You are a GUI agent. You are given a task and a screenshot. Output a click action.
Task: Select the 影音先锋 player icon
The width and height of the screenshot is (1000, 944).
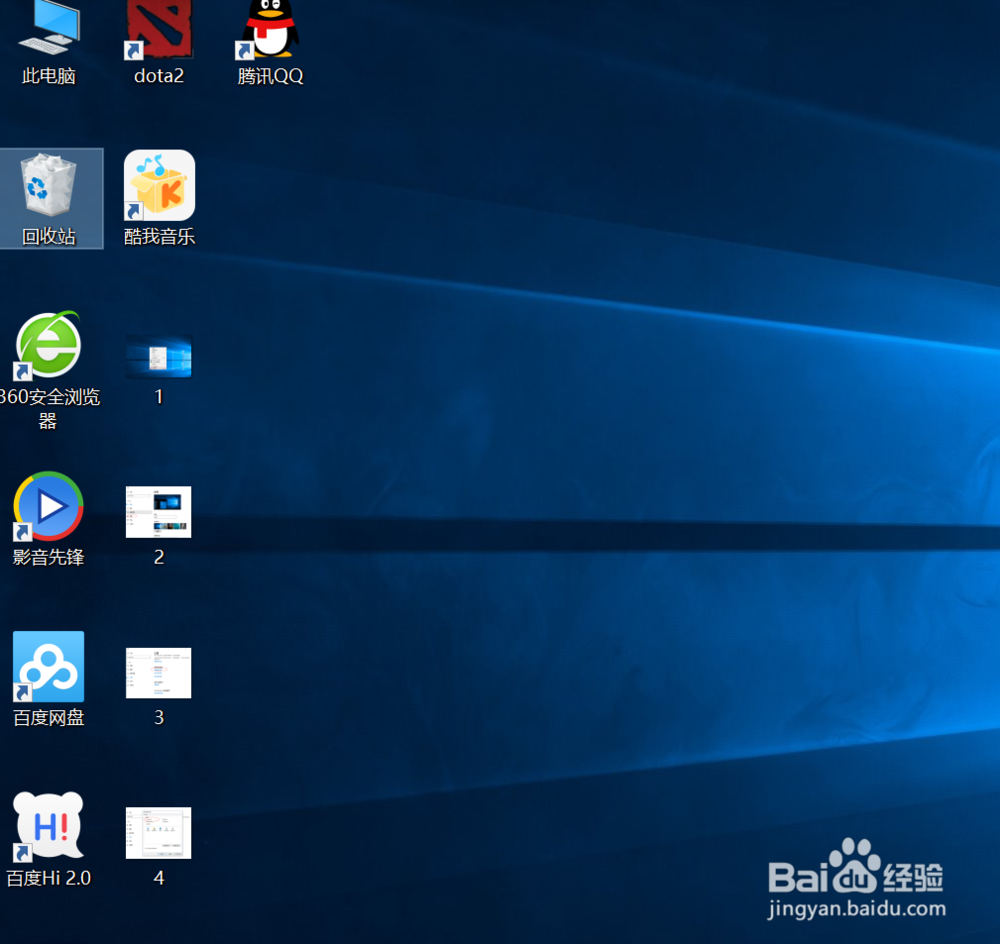tap(48, 506)
